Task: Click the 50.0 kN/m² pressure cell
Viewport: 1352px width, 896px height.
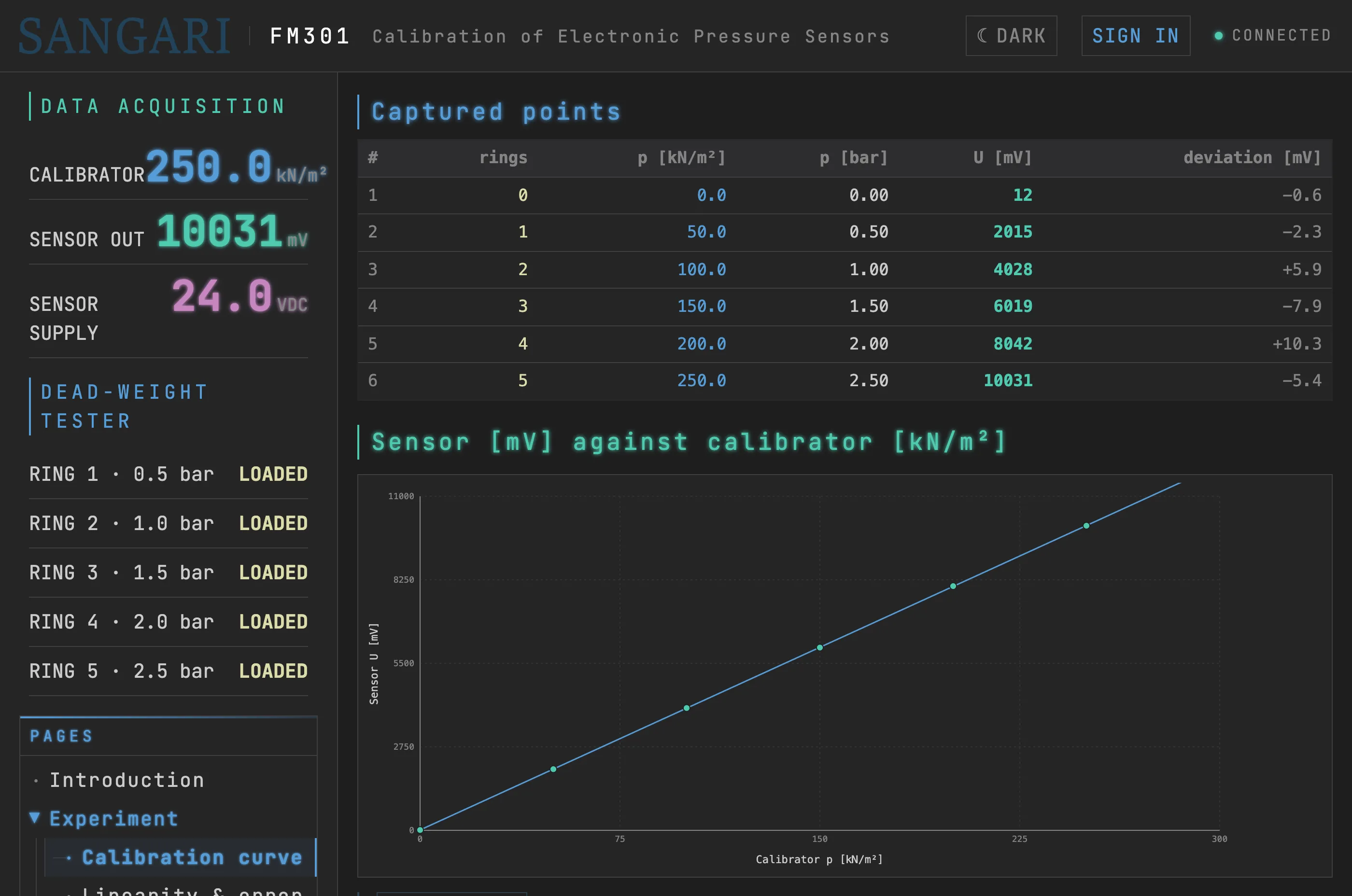Action: (x=706, y=232)
